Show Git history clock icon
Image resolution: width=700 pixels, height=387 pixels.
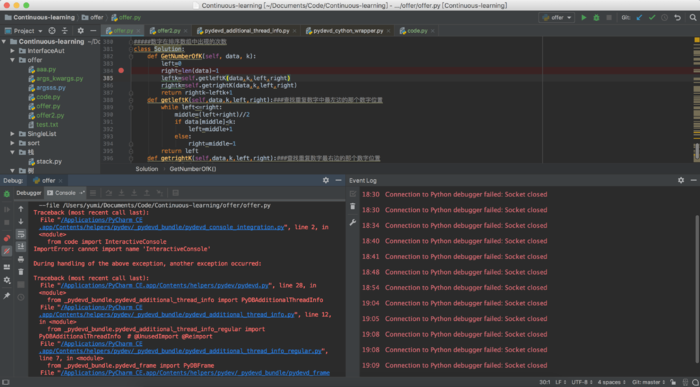(664, 18)
